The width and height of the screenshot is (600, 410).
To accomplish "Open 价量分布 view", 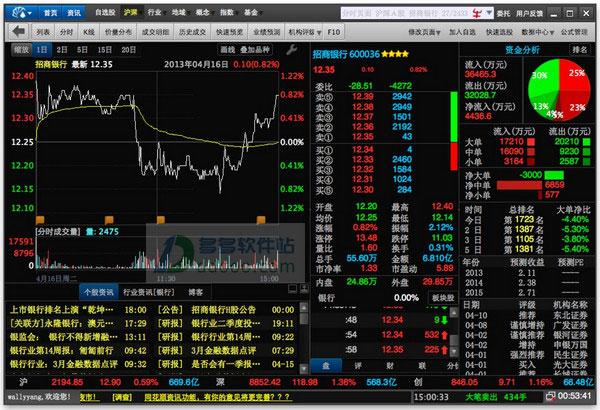I will [x=118, y=32].
